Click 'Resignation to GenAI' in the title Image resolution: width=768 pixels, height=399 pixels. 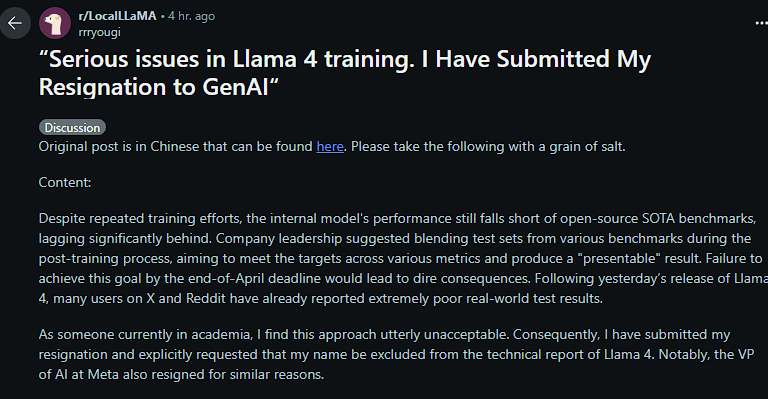tap(153, 87)
